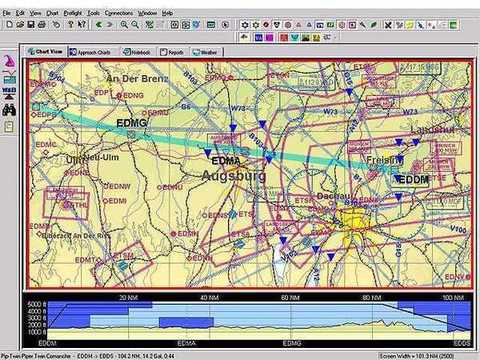Toggle the green leaf chart-layer icon
480x360 pixels.
coord(374,25)
